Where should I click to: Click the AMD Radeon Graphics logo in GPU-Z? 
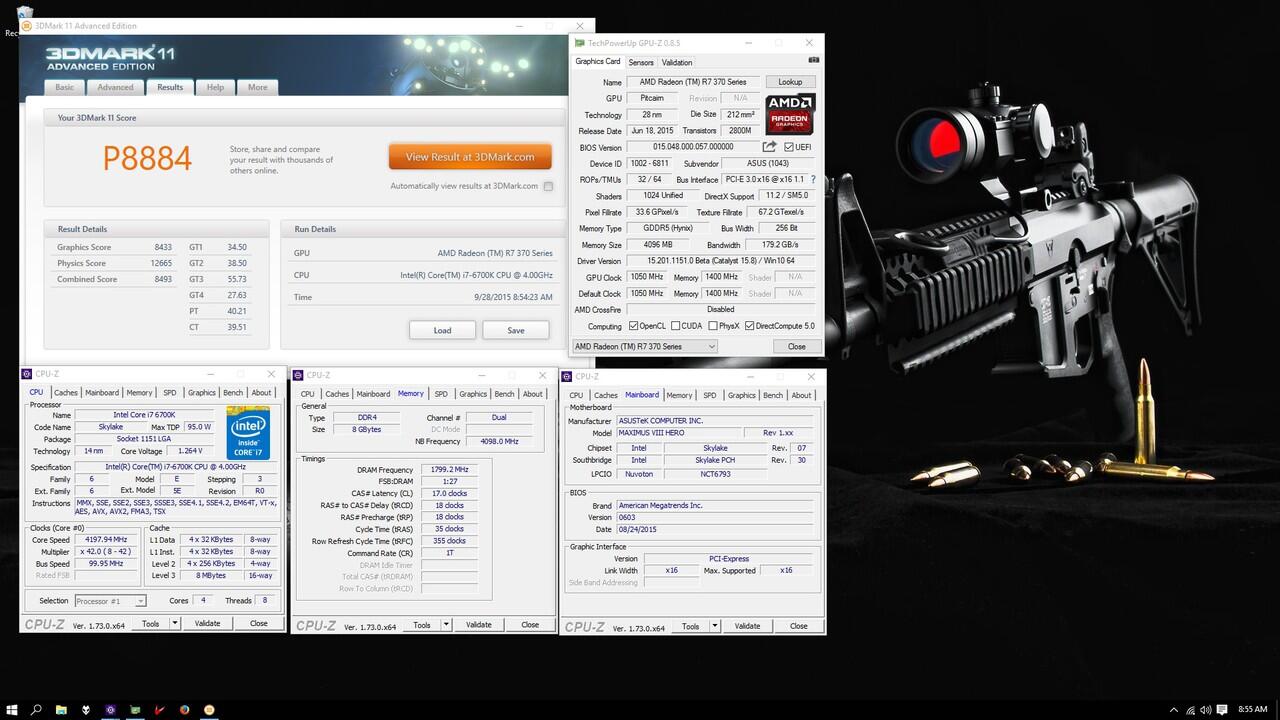pyautogui.click(x=790, y=114)
